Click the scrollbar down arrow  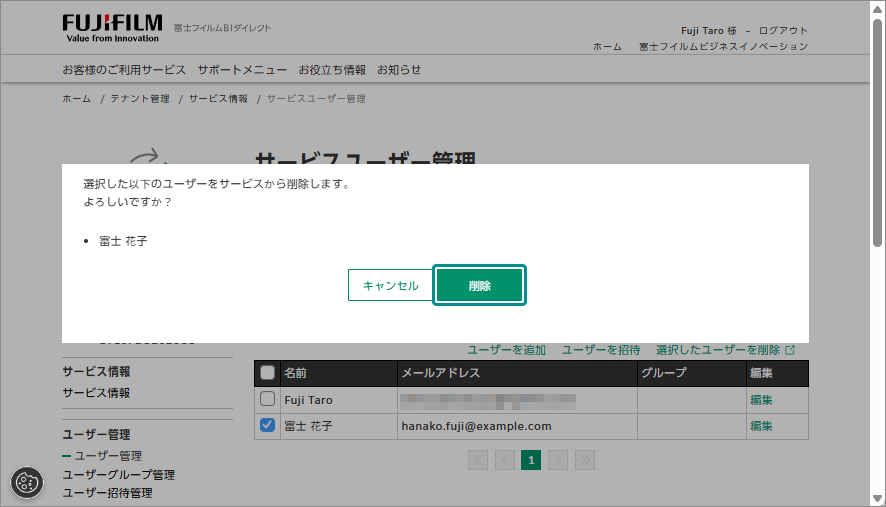pos(877,499)
